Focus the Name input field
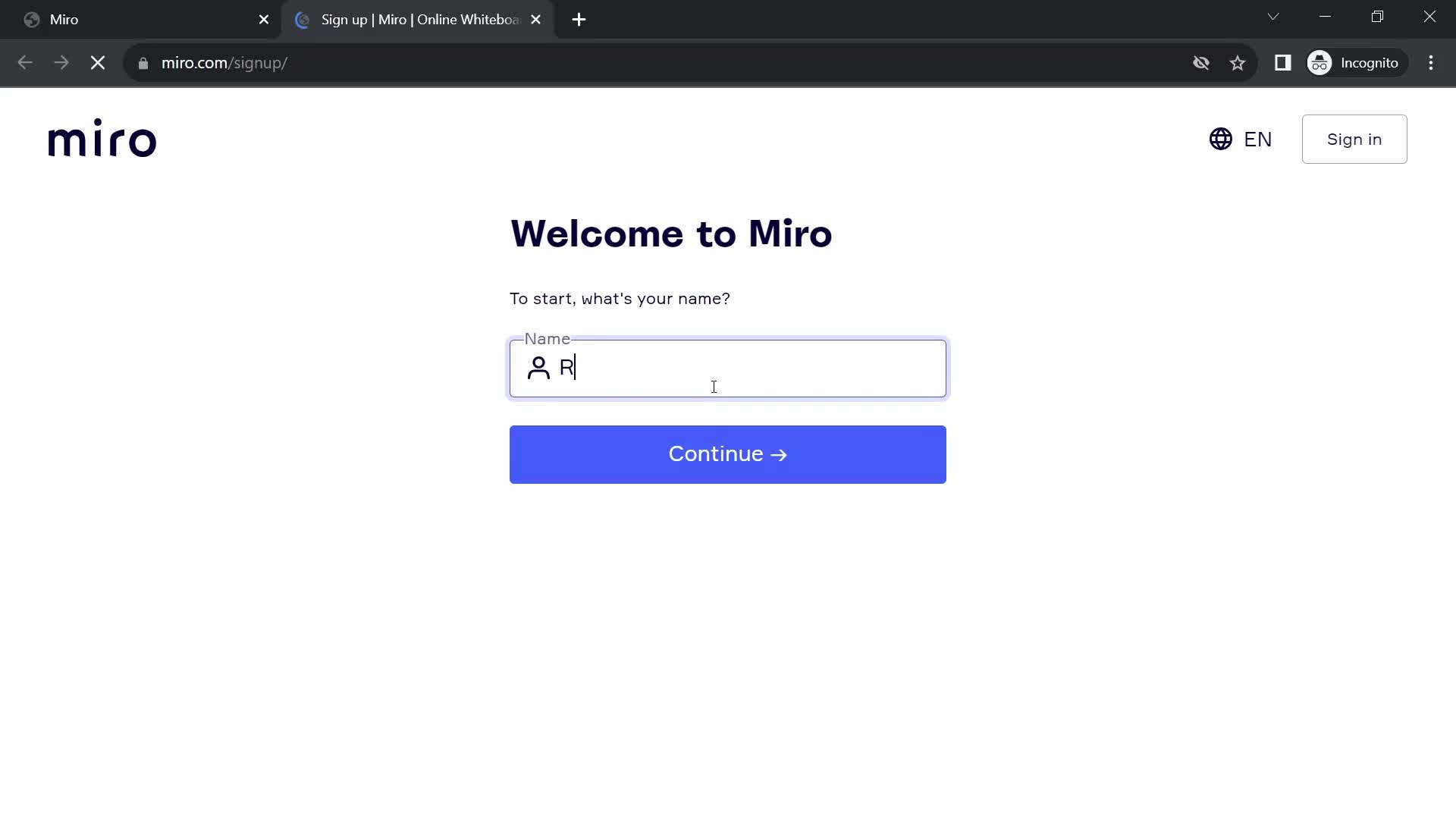Screen dimensions: 1456x819 click(728, 369)
